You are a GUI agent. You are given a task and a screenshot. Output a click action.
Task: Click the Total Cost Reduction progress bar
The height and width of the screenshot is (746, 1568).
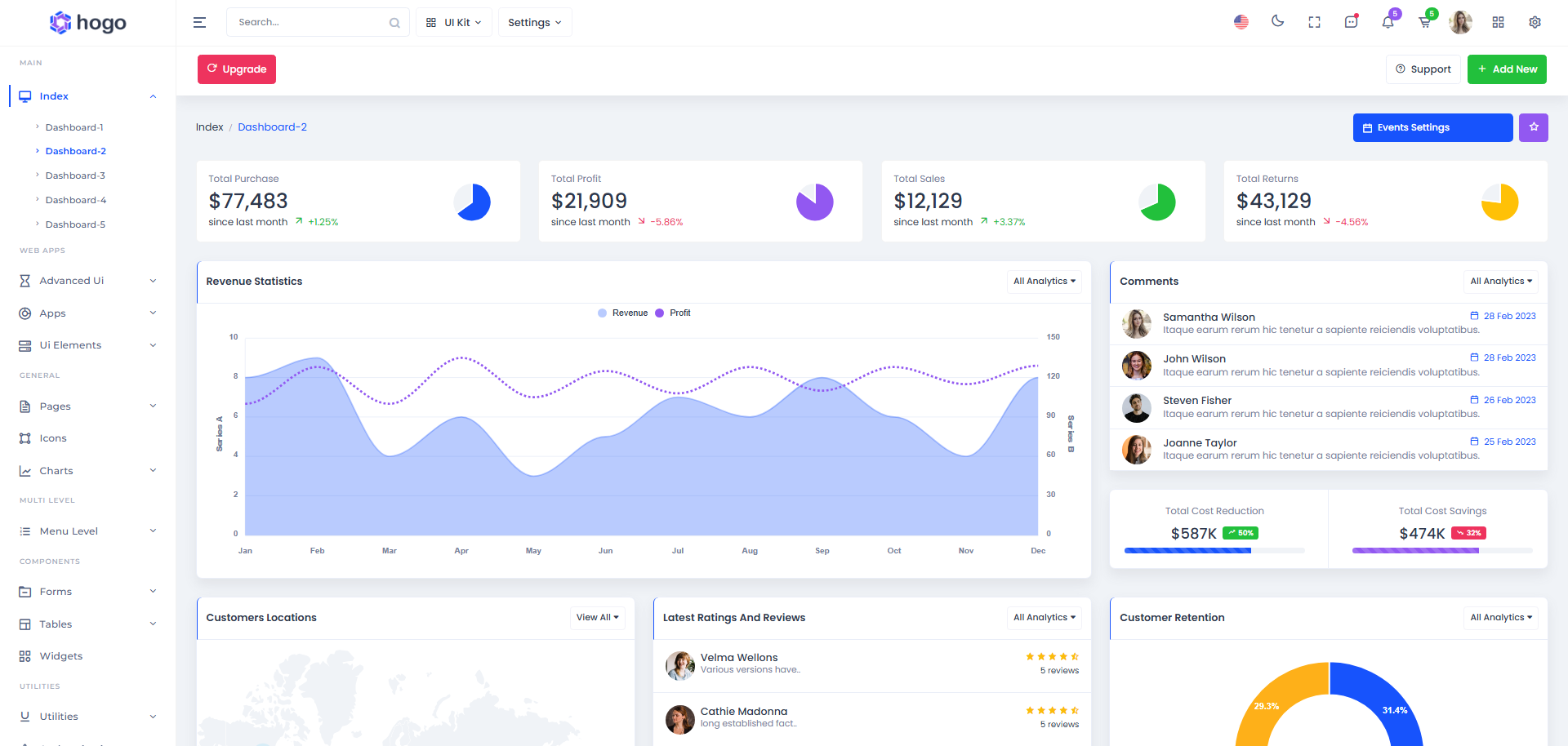1214,551
